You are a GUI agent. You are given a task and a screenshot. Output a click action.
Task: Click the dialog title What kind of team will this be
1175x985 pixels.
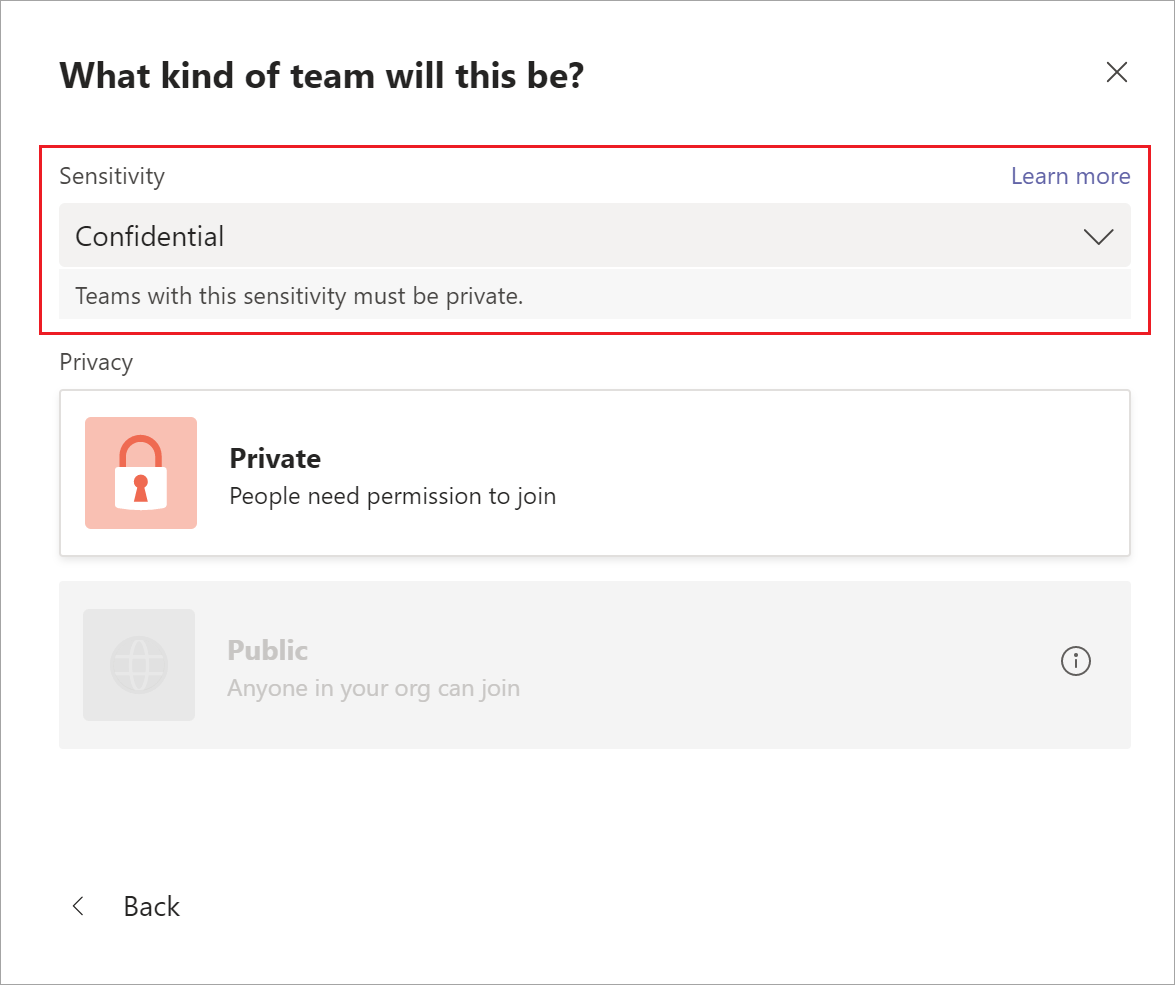pyautogui.click(x=322, y=74)
